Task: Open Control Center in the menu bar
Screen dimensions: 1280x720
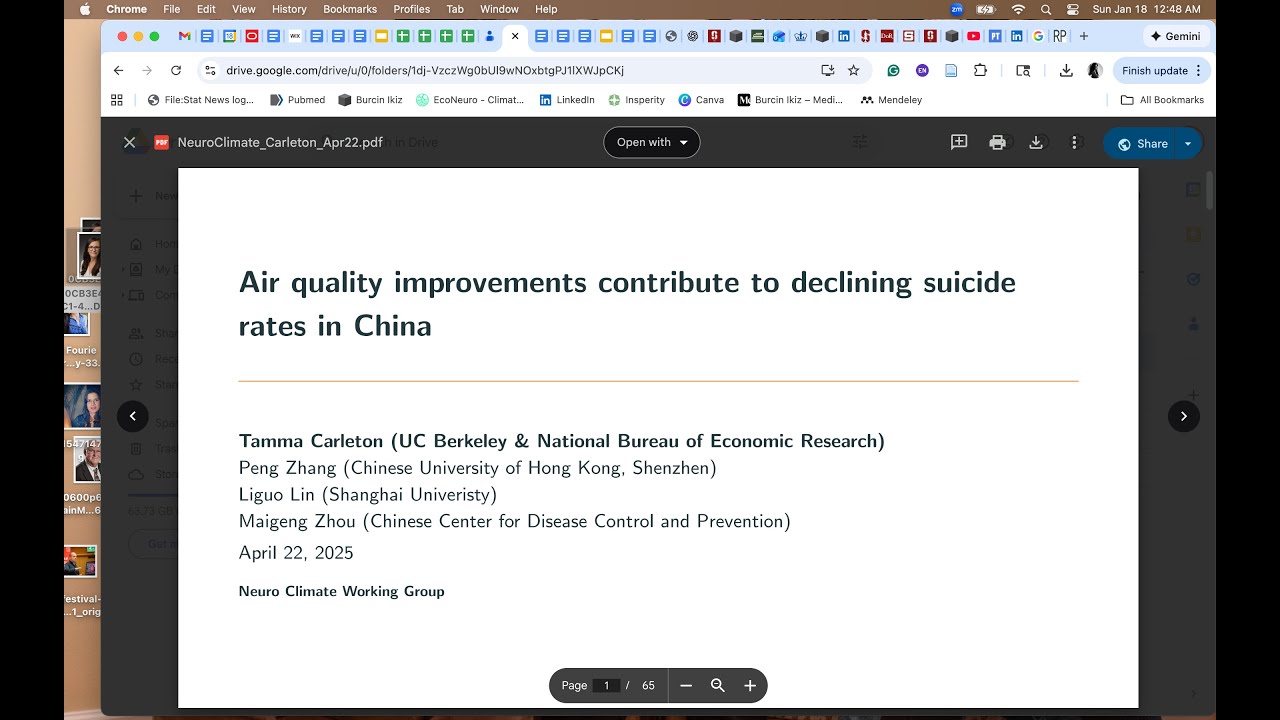Action: pos(1073,9)
